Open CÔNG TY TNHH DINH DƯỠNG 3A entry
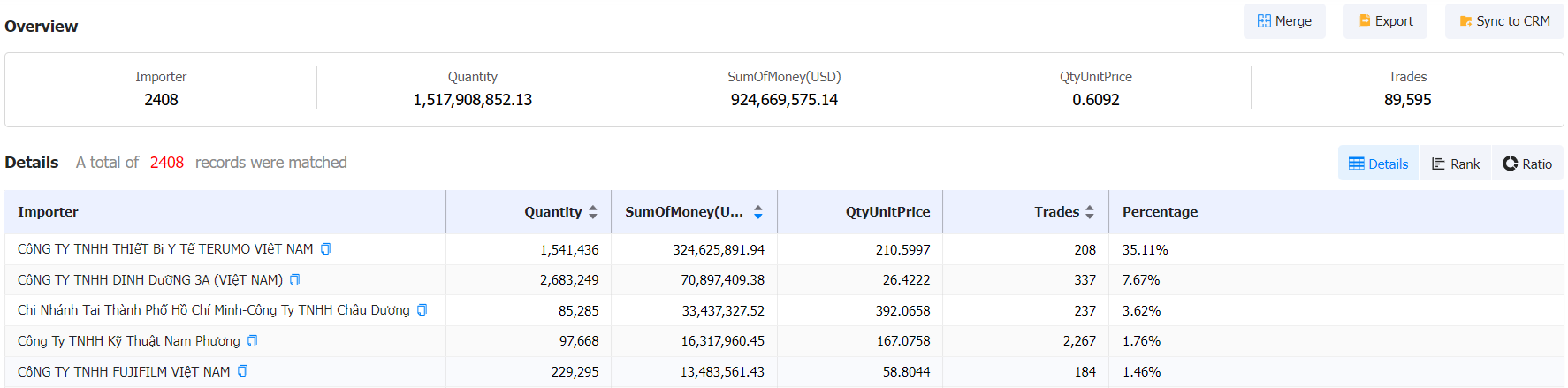The height and width of the screenshot is (388, 1568). click(x=150, y=280)
